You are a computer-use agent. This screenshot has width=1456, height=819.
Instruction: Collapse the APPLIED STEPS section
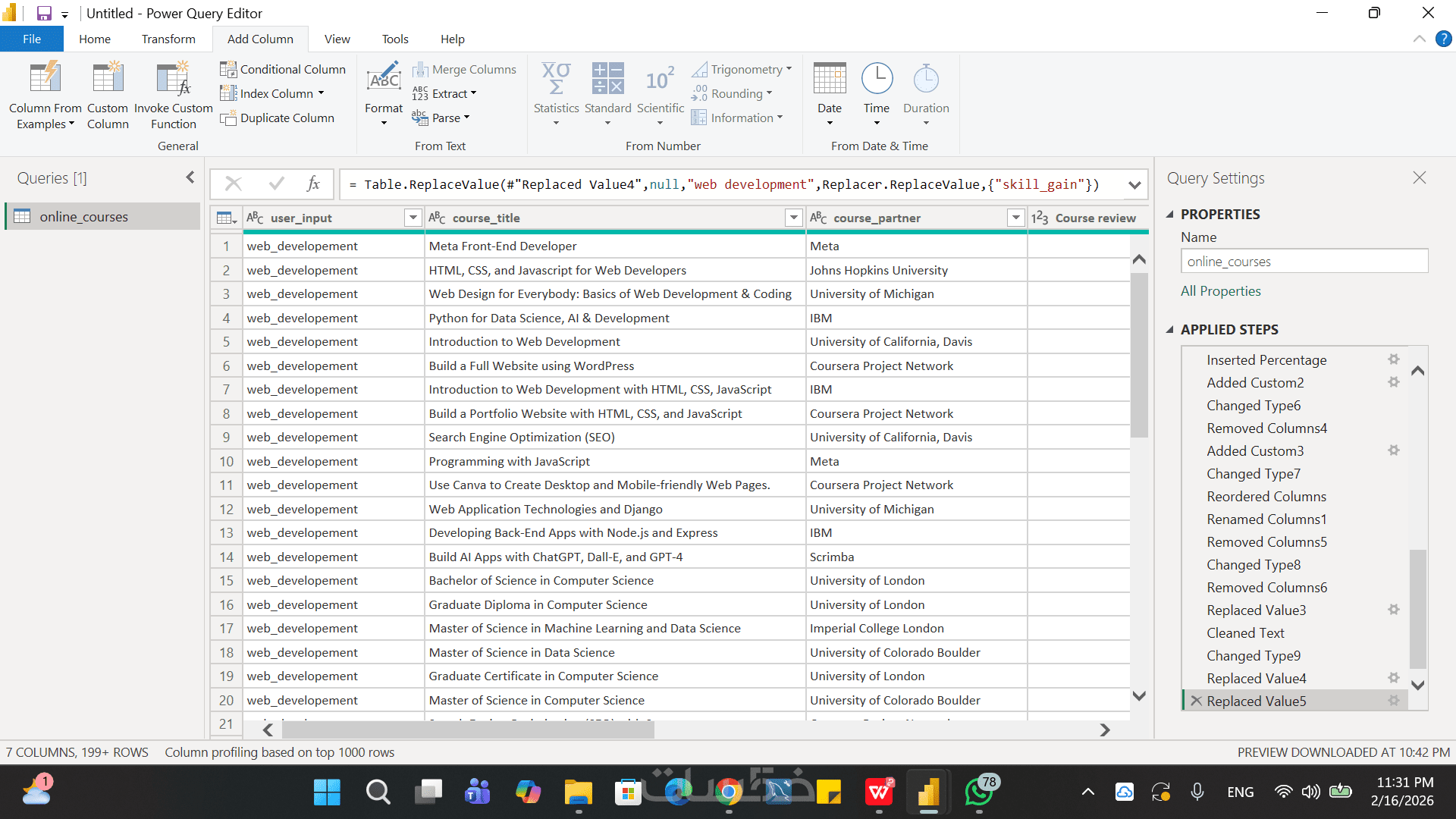click(1170, 330)
